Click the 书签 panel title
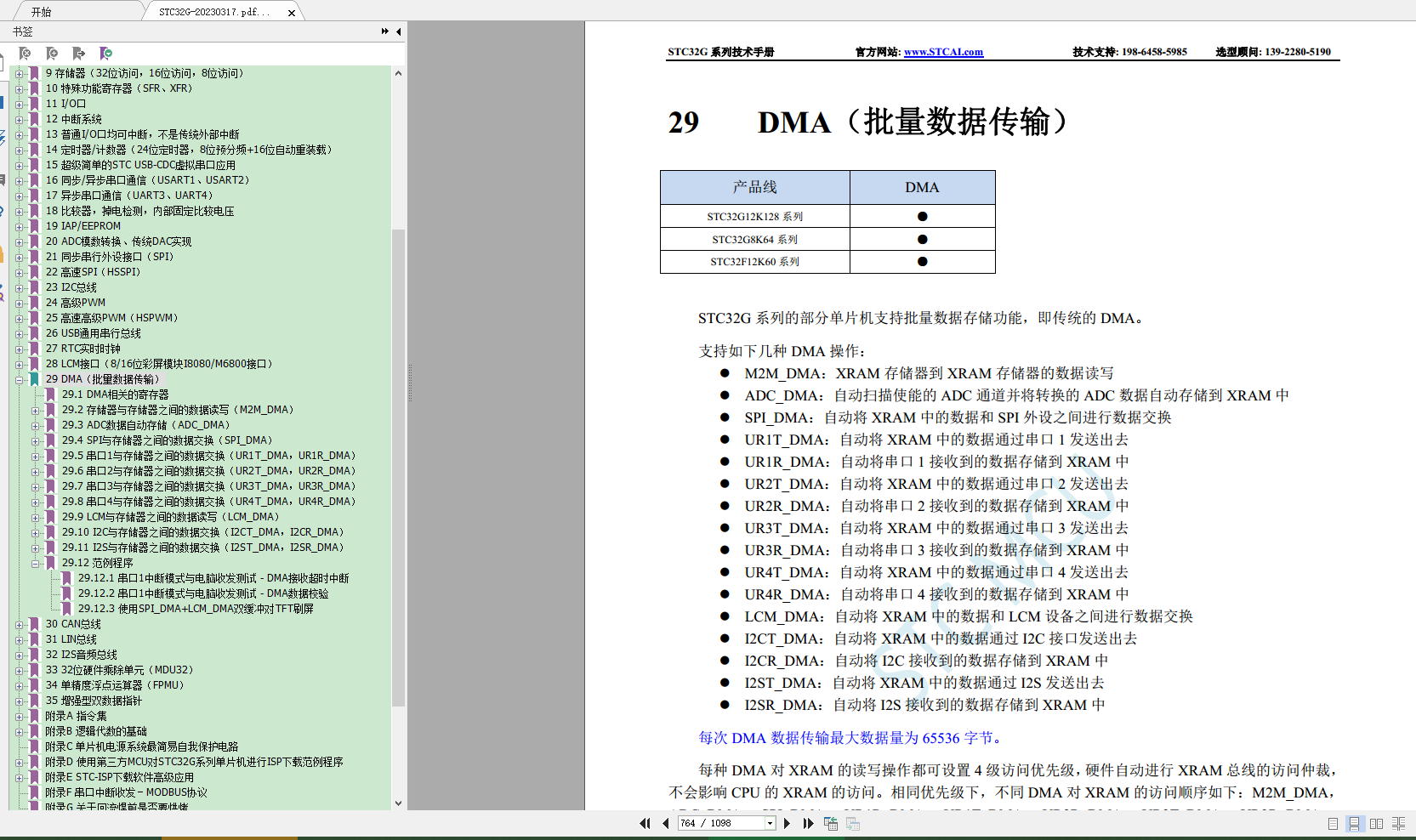Screen dimensions: 1416x840 [x=23, y=31]
